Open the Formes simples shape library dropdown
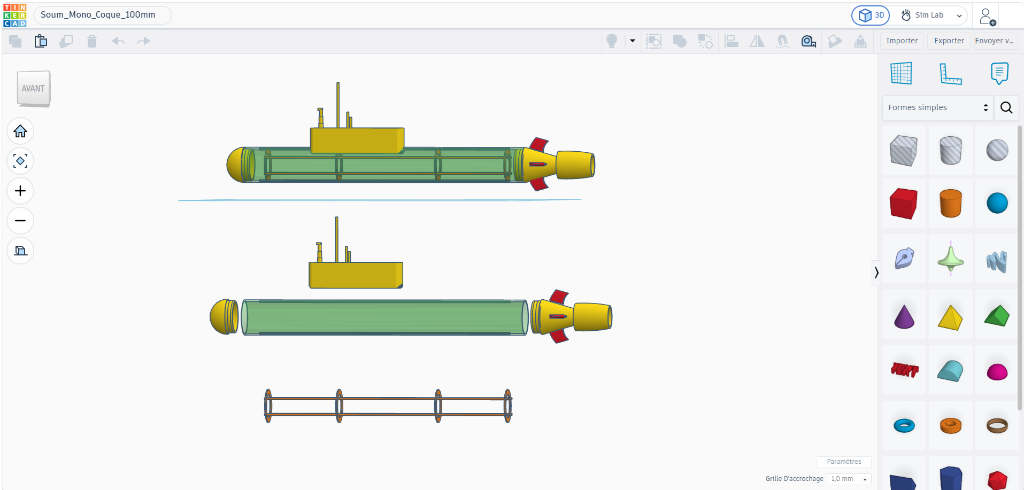The image size is (1024, 490). tap(938, 108)
